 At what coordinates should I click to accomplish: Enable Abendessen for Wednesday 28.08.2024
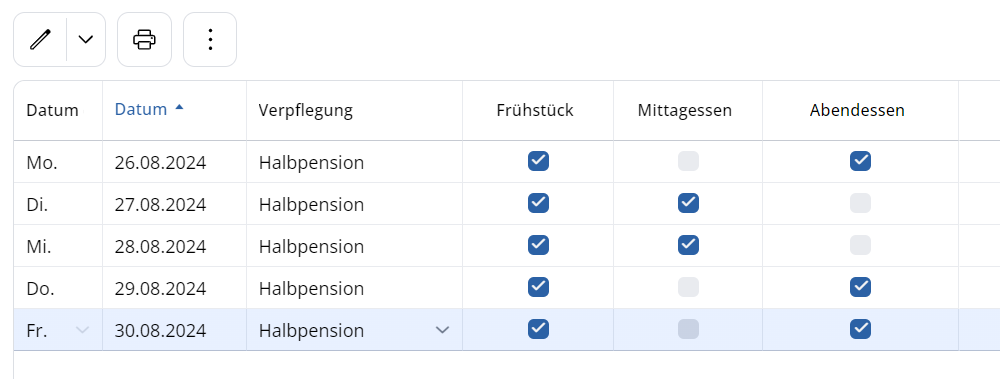pos(860,245)
